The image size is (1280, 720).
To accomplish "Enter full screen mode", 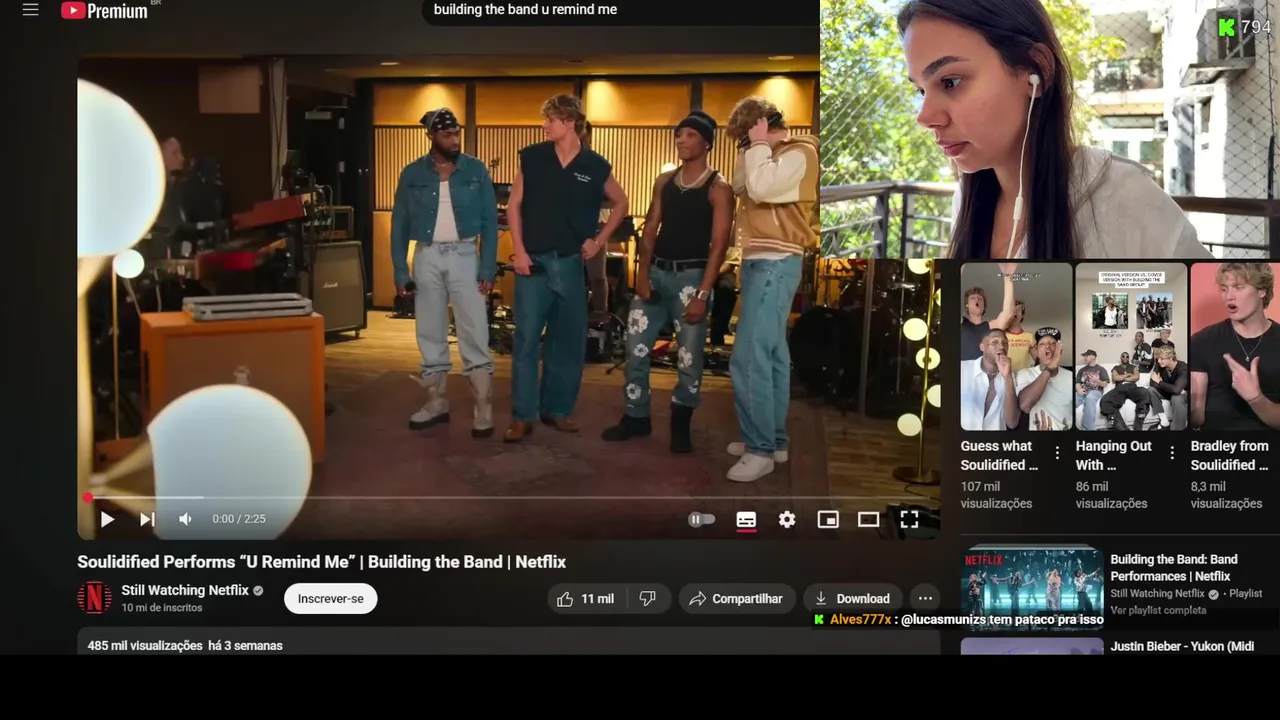I will (909, 519).
